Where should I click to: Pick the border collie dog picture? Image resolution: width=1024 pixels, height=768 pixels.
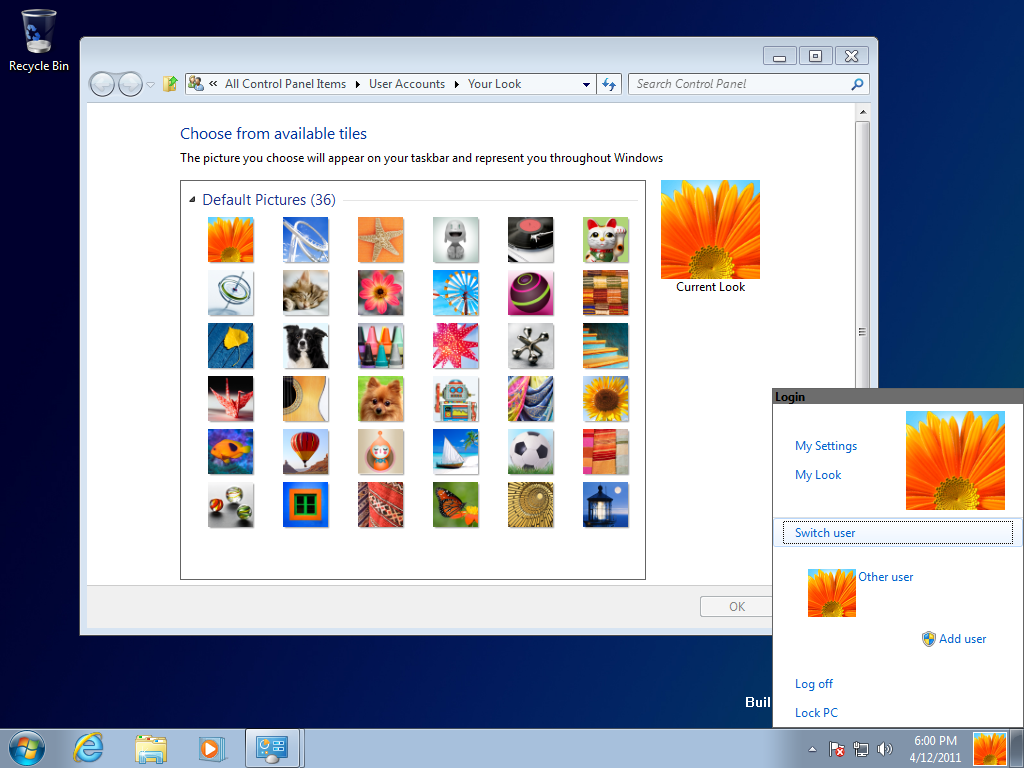(305, 346)
